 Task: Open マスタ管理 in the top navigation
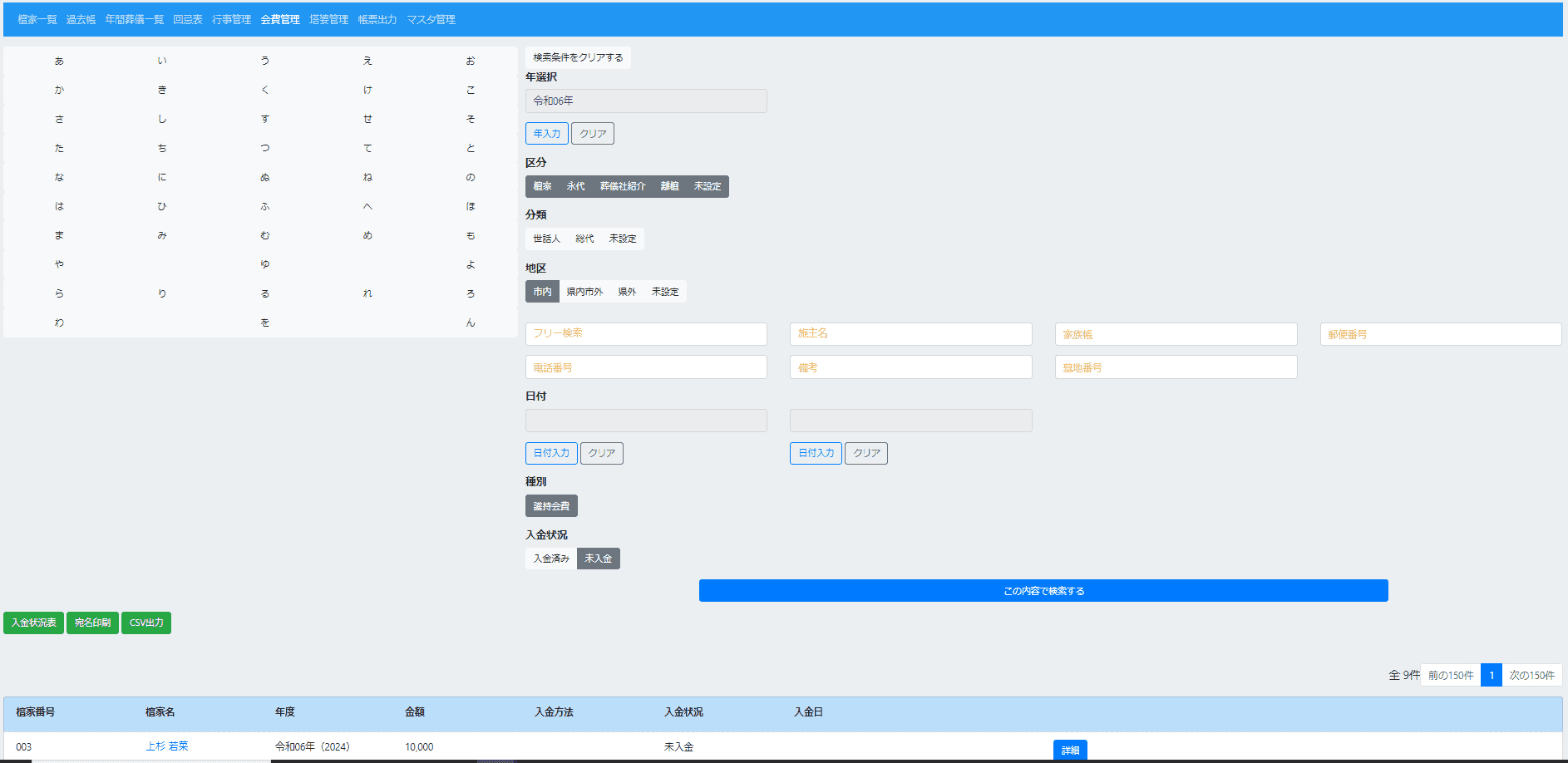pos(431,19)
